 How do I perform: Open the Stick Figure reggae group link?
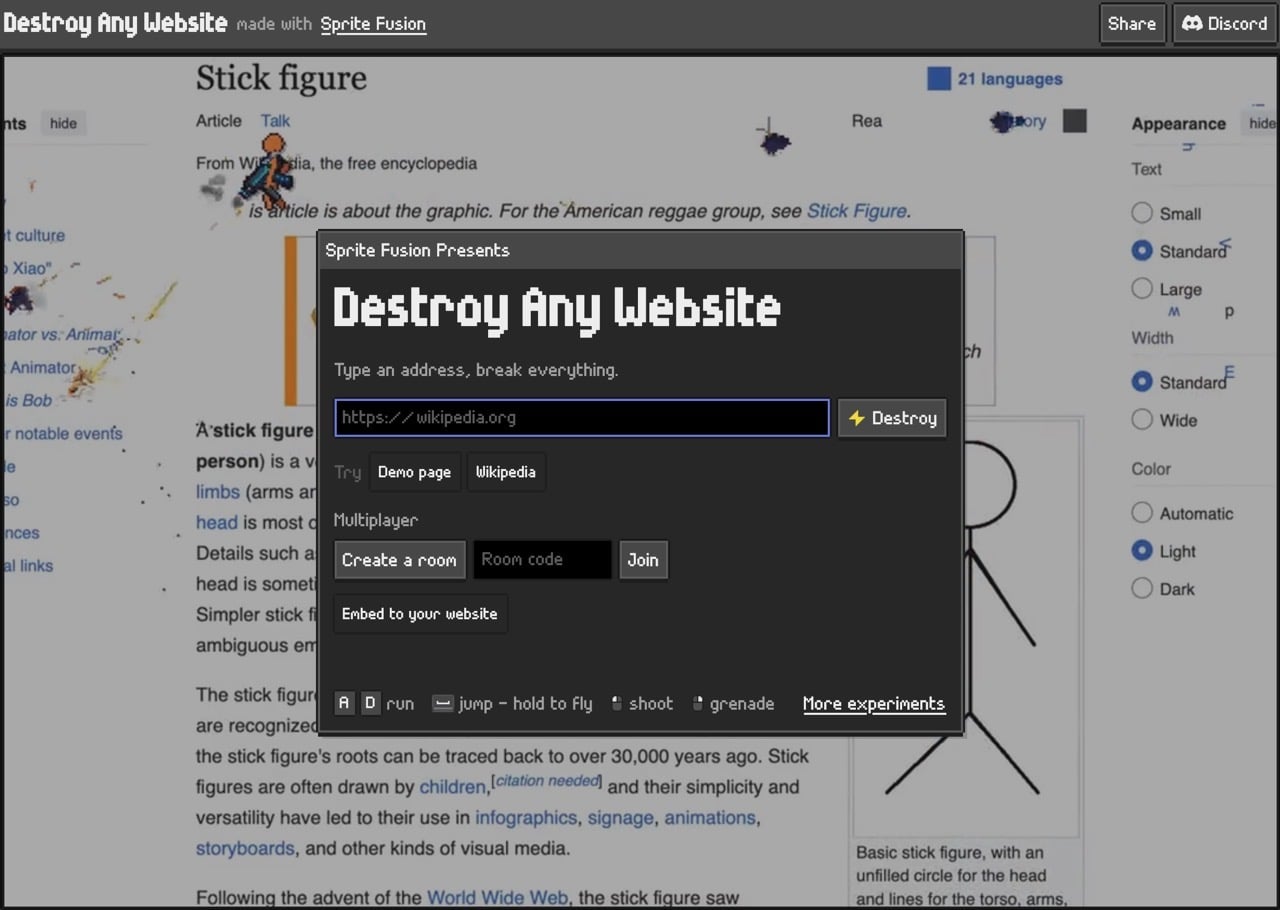[x=857, y=211]
